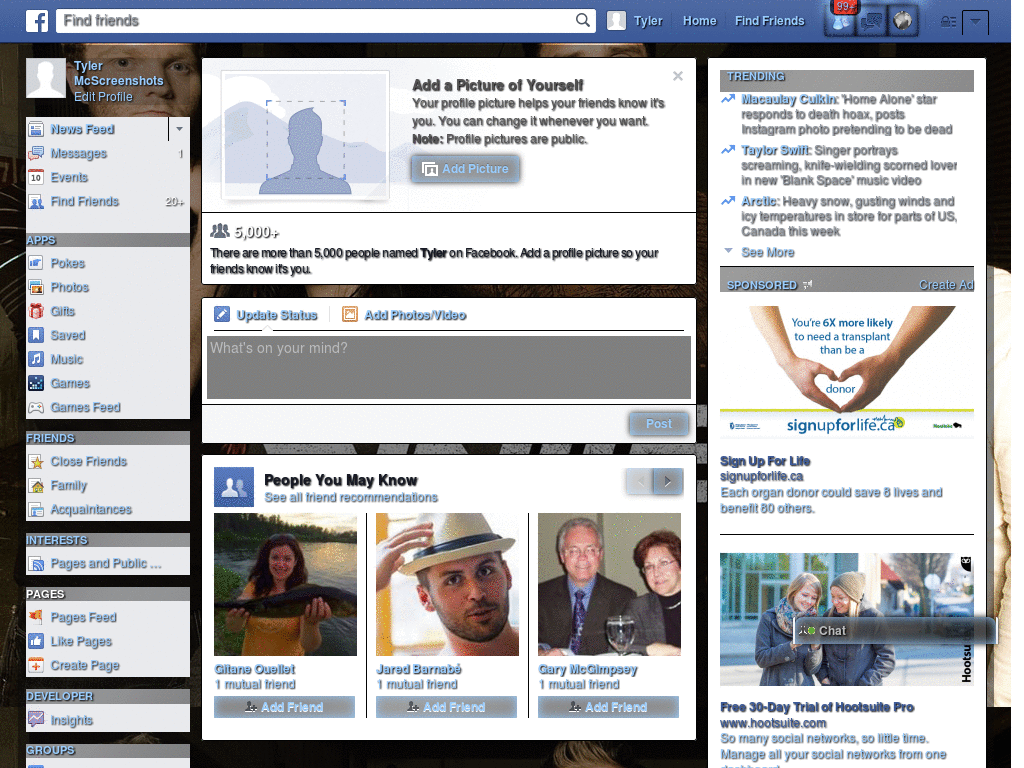Screen dimensions: 1024x768
Task: Click the Music app icon
Action: click(x=37, y=359)
